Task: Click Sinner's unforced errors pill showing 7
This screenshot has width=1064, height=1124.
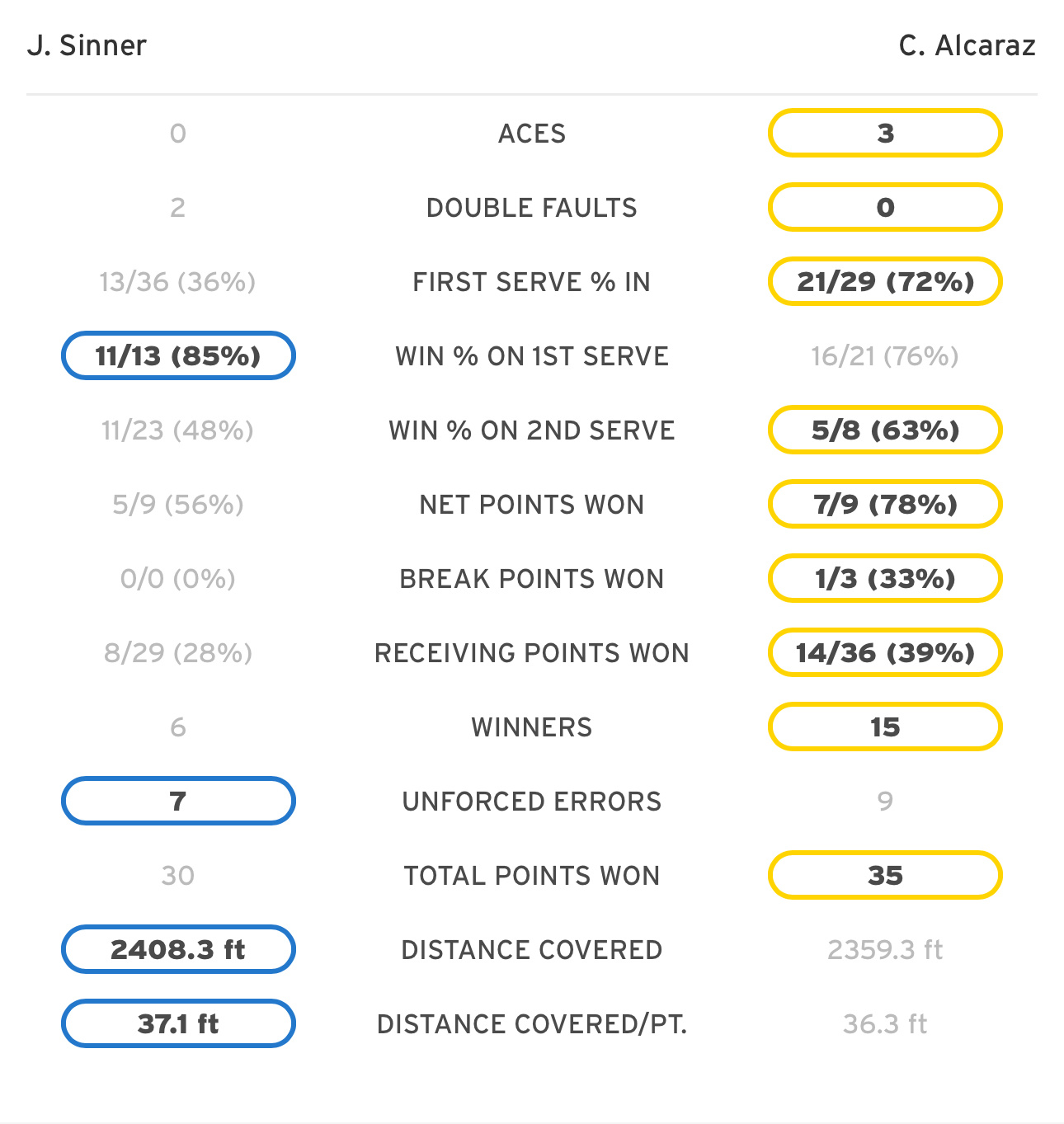Action: [x=178, y=801]
